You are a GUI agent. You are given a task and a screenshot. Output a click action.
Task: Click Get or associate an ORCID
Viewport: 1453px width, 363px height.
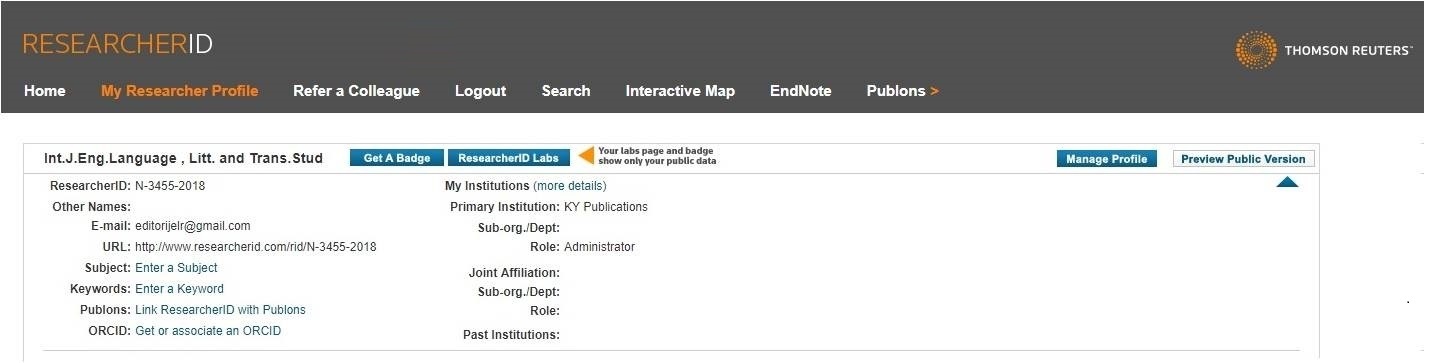(x=208, y=331)
